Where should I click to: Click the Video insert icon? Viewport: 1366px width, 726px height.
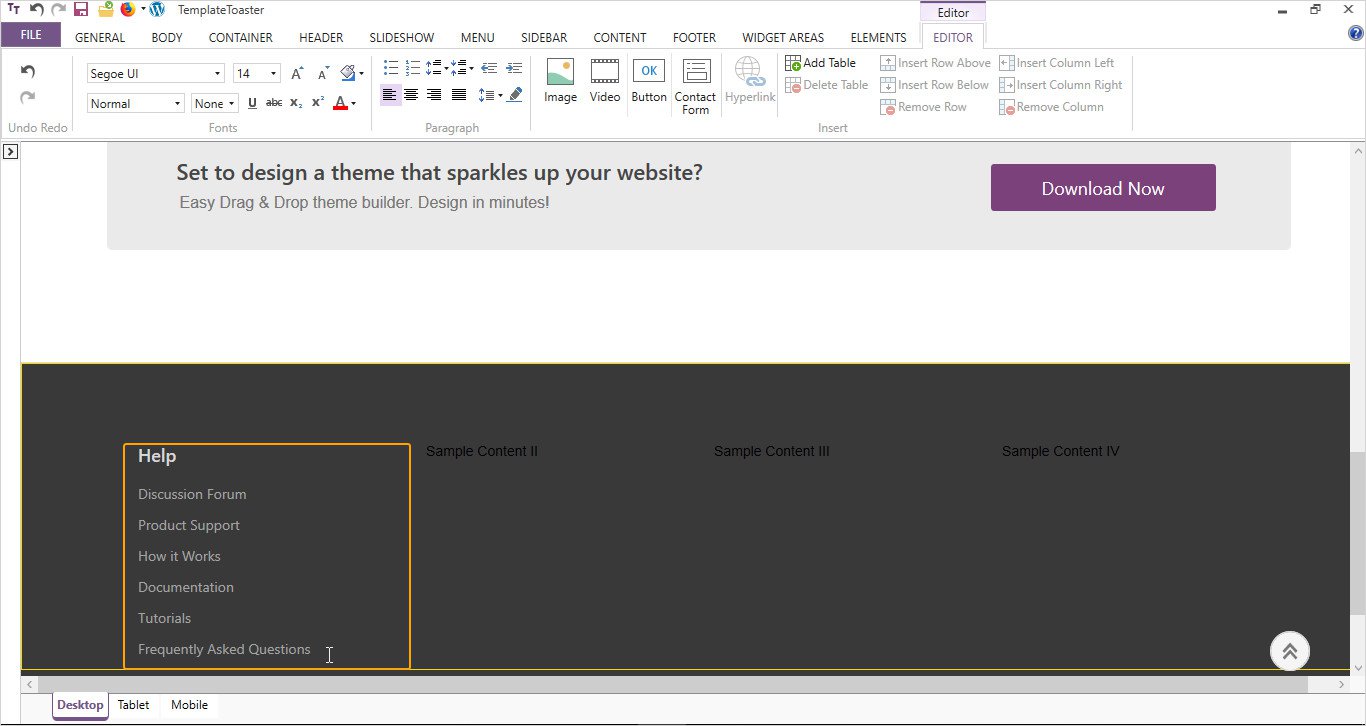tap(604, 80)
